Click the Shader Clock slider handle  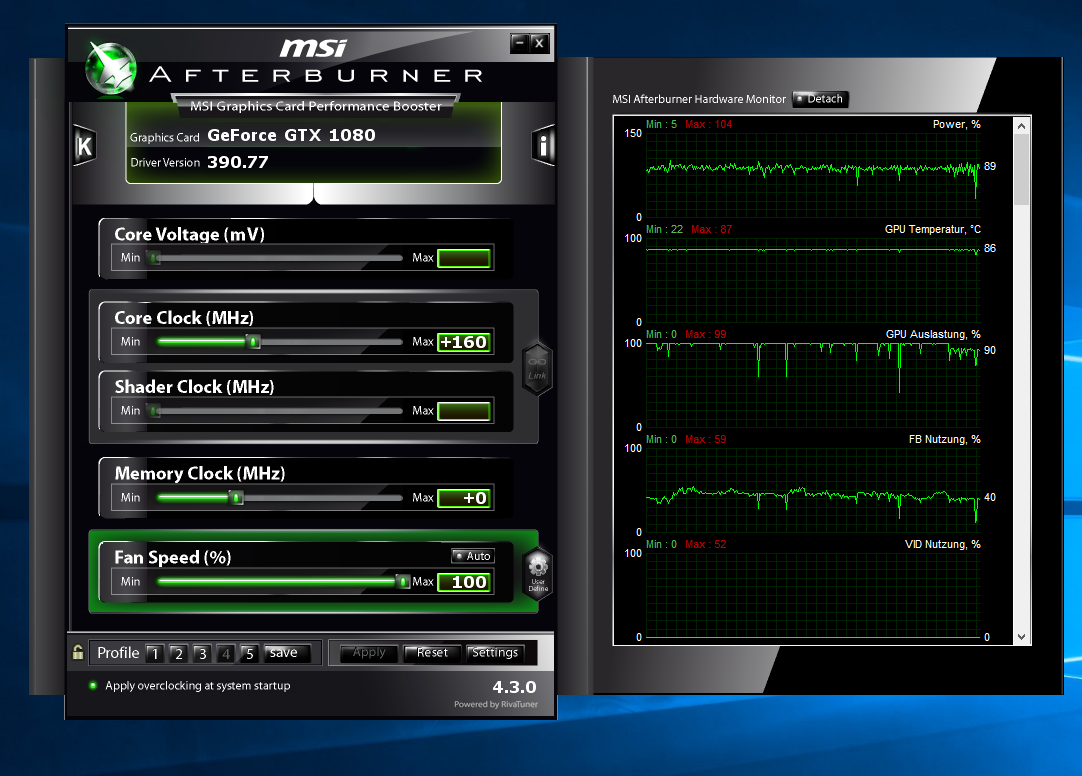pos(155,411)
